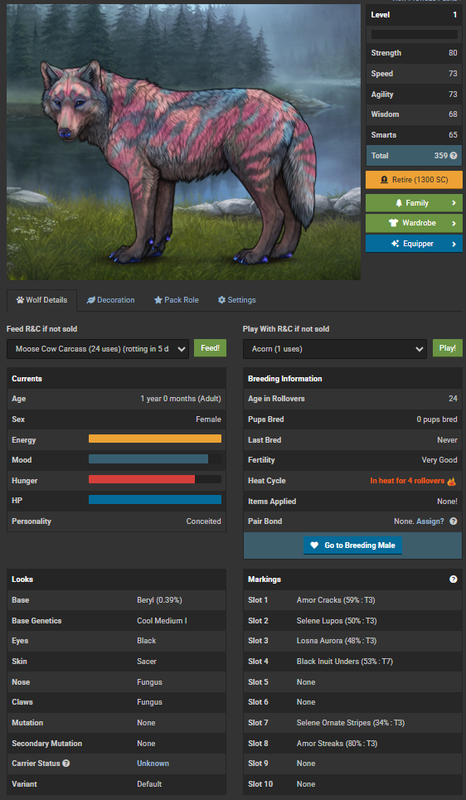Click the red Hunger bar
466x800 pixels.
click(x=142, y=480)
